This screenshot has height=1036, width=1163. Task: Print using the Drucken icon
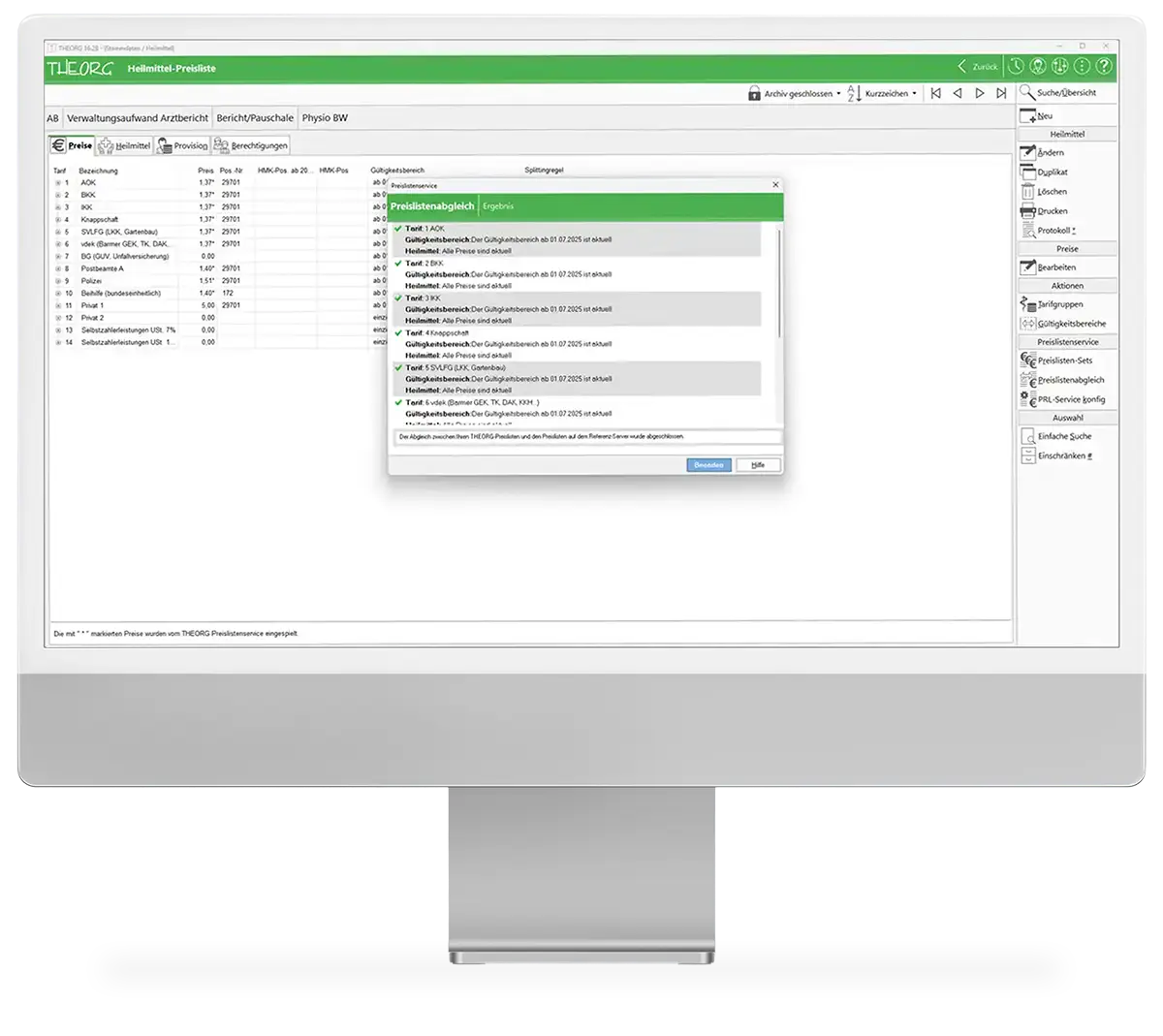click(x=1028, y=210)
